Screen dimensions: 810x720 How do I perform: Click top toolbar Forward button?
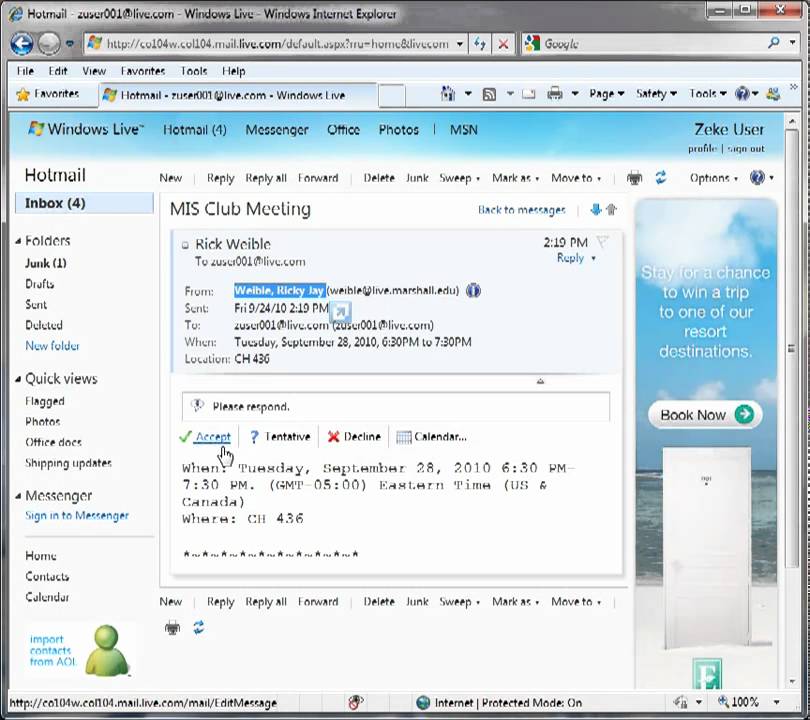[x=318, y=178]
